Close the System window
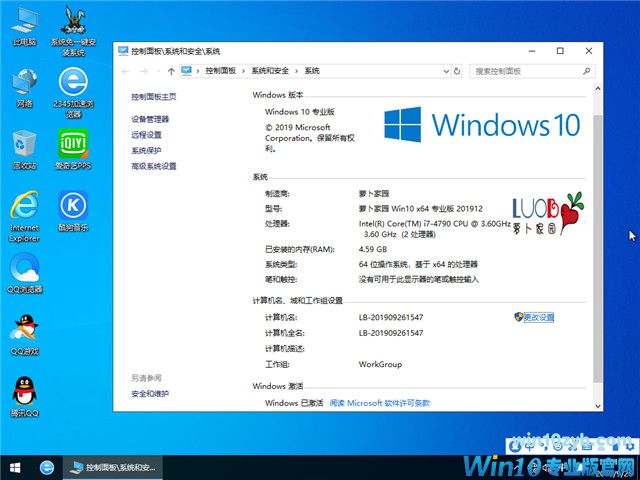 [x=589, y=51]
